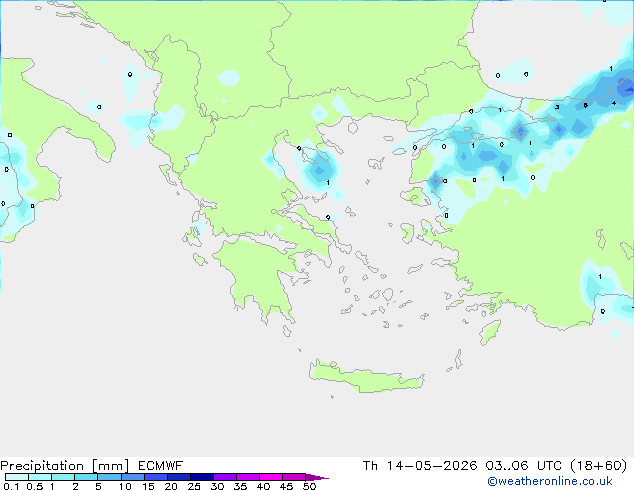Click the legend label '45'
Screen dimensions: 634x490
coord(286,486)
